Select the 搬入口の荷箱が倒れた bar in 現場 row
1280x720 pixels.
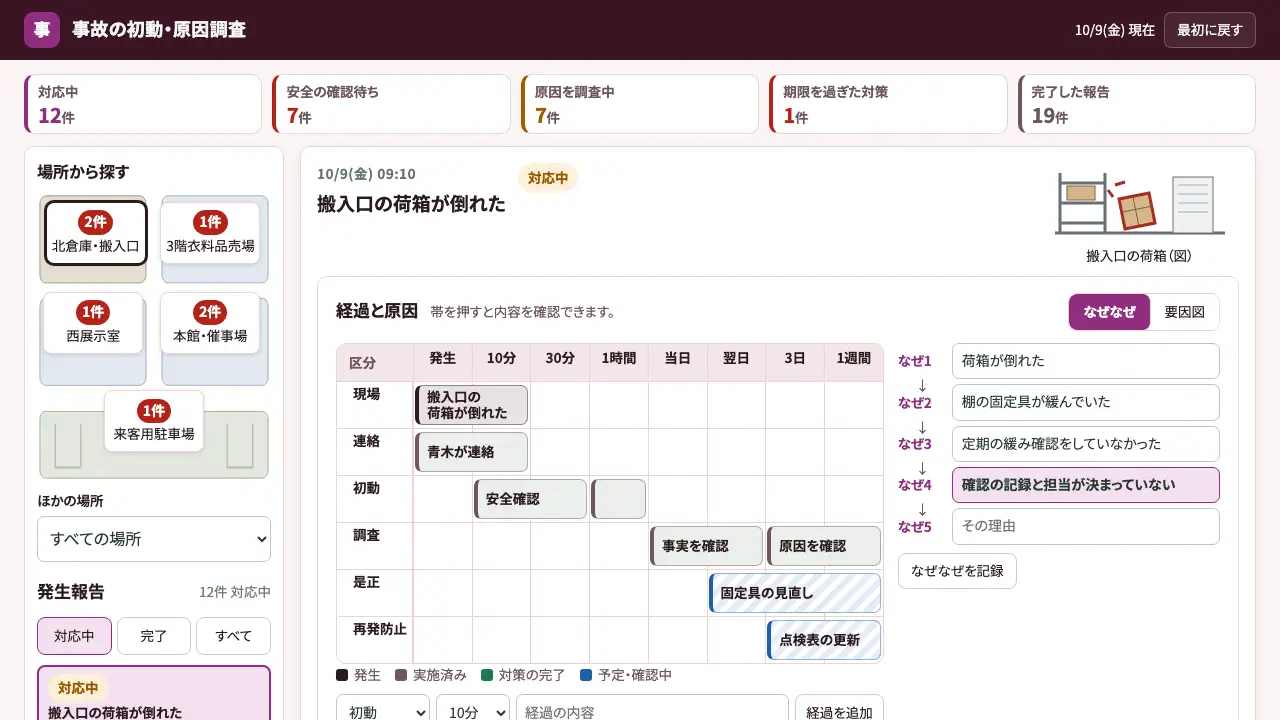click(x=471, y=405)
